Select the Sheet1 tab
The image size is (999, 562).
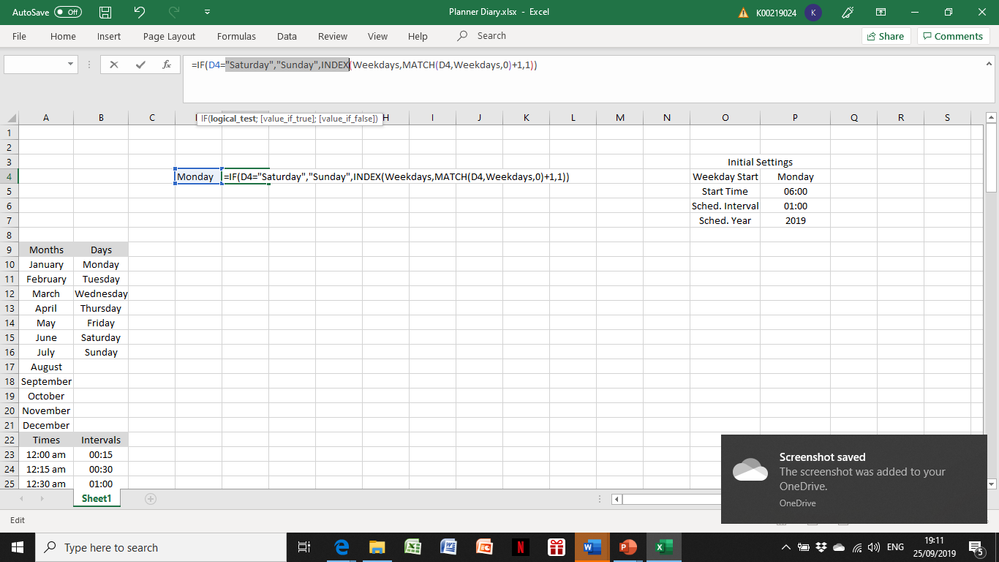(x=96, y=498)
